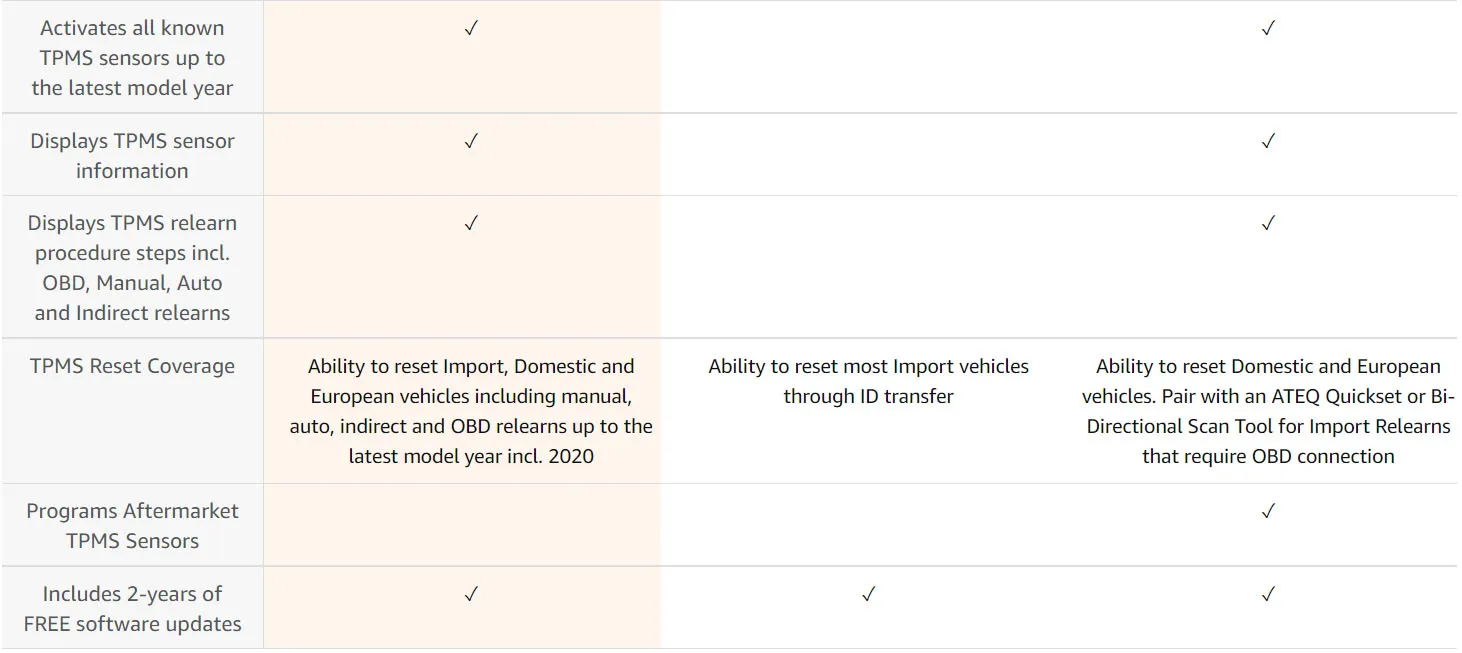This screenshot has width=1462, height=653.
Task: Select 'Includes 2-years of FREE software updates' label
Action: pyautogui.click(x=132, y=609)
